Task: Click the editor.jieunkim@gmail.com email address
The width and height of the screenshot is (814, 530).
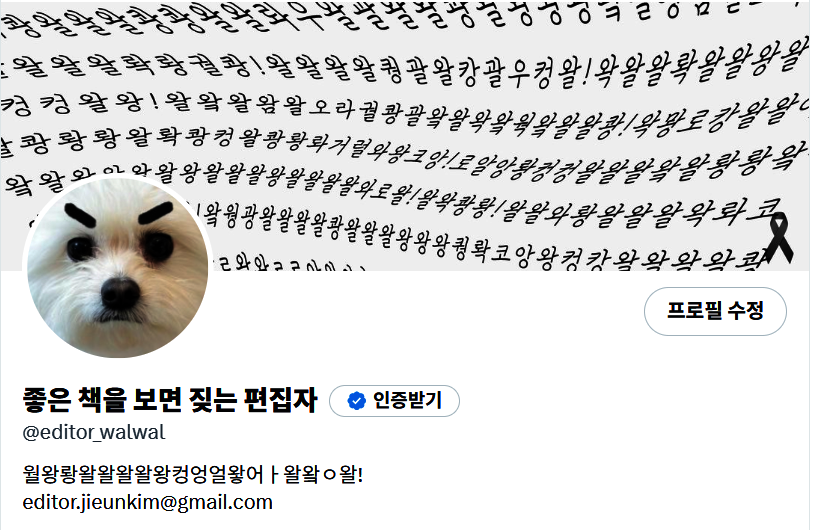Action: 147,502
